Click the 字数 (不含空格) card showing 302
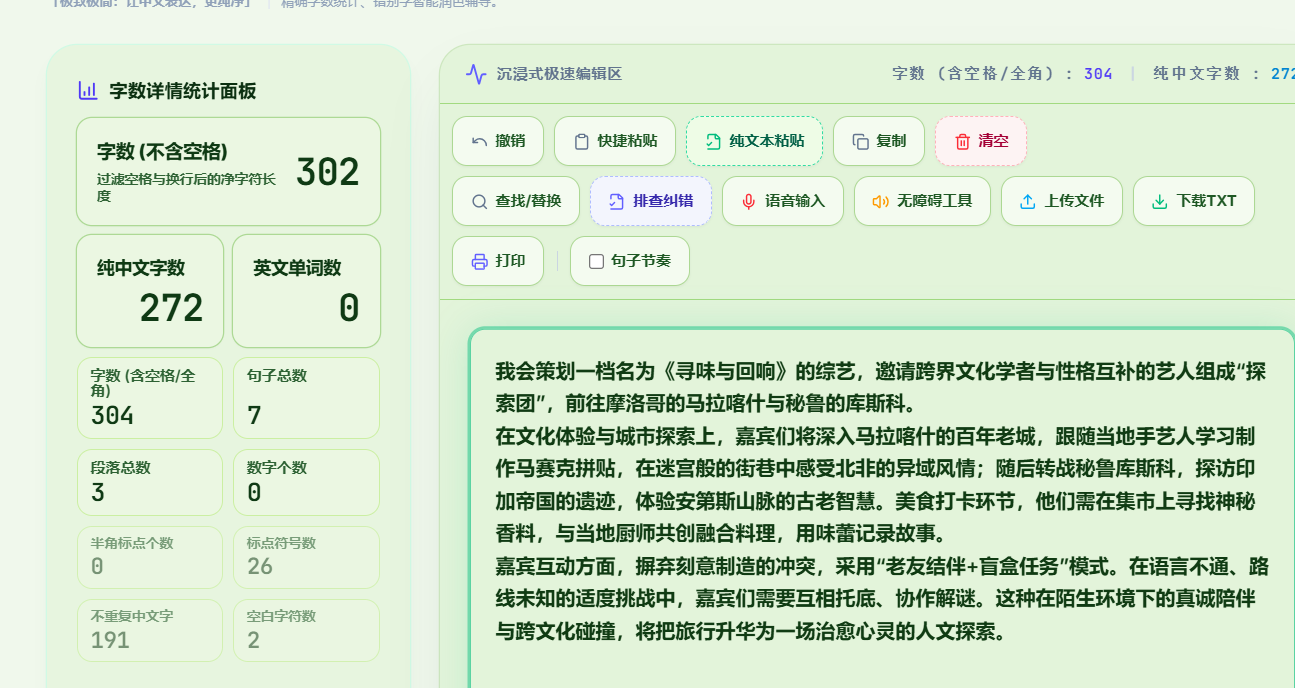Screen dimensions: 1295x688 pyautogui.click(x=228, y=172)
